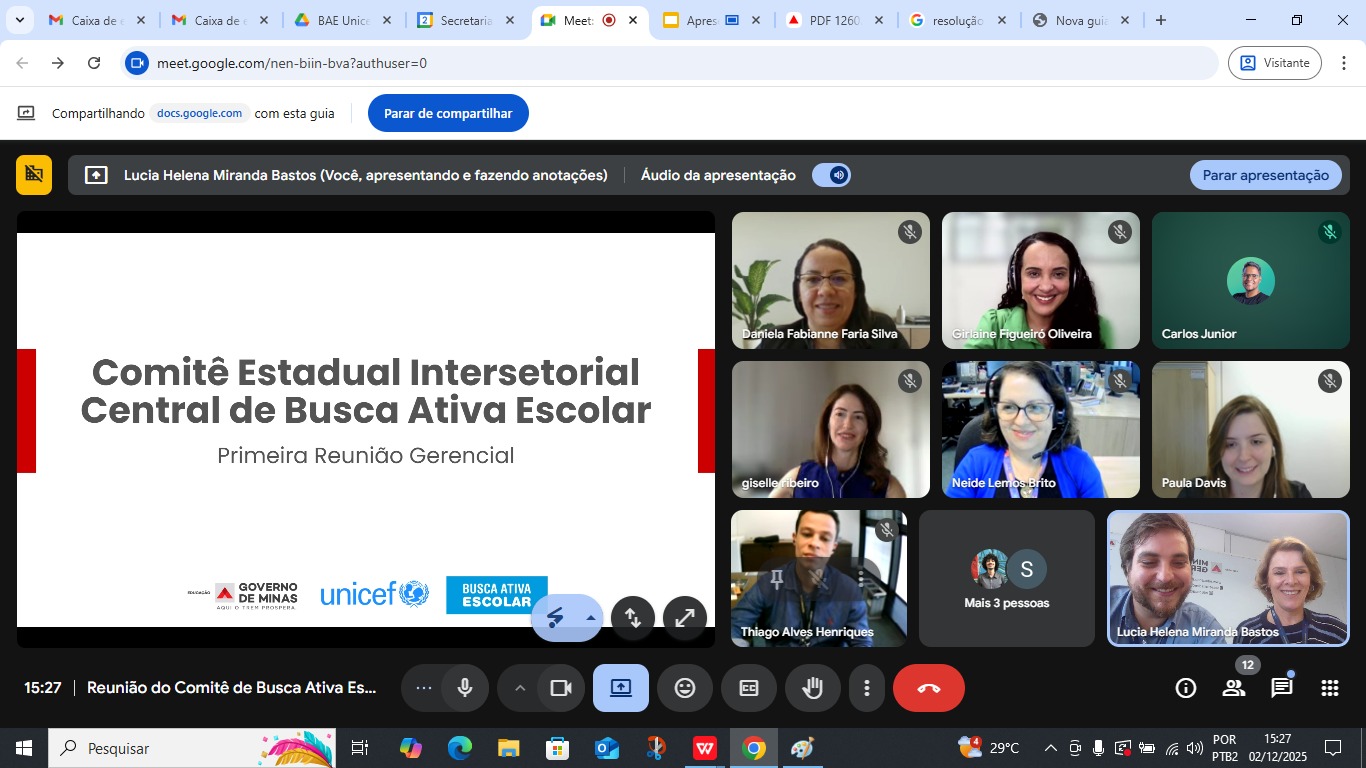Turn on closed captions

point(749,688)
